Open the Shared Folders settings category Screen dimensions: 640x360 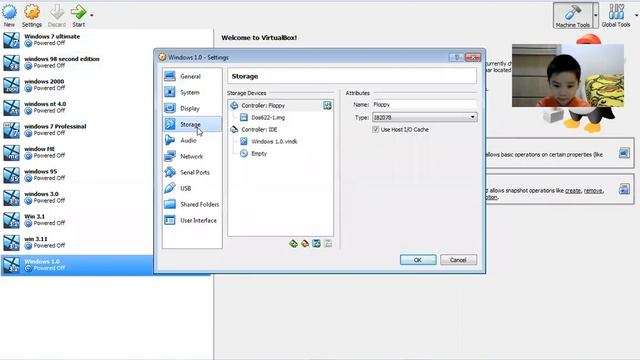(x=192, y=204)
